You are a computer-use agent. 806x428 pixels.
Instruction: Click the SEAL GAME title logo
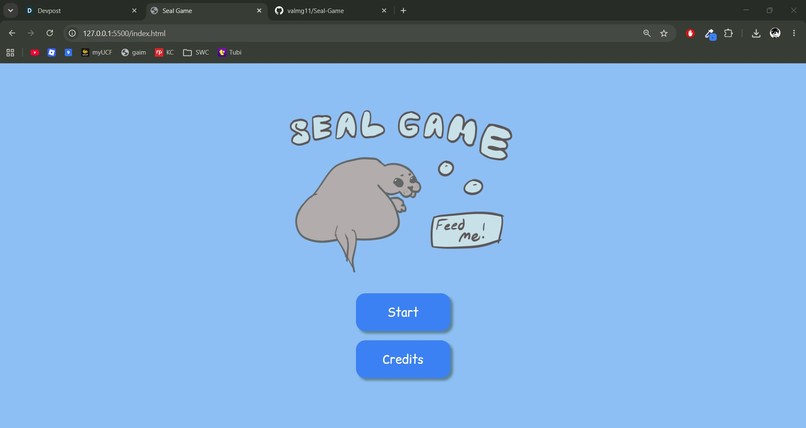point(401,134)
